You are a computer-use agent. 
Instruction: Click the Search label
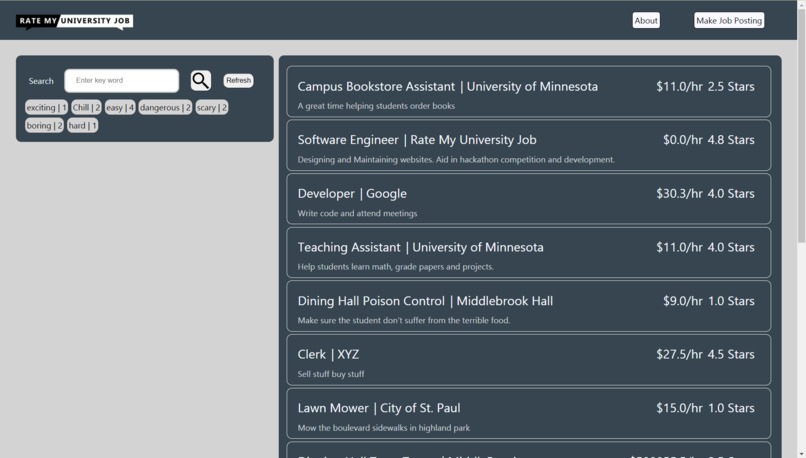pyautogui.click(x=41, y=81)
